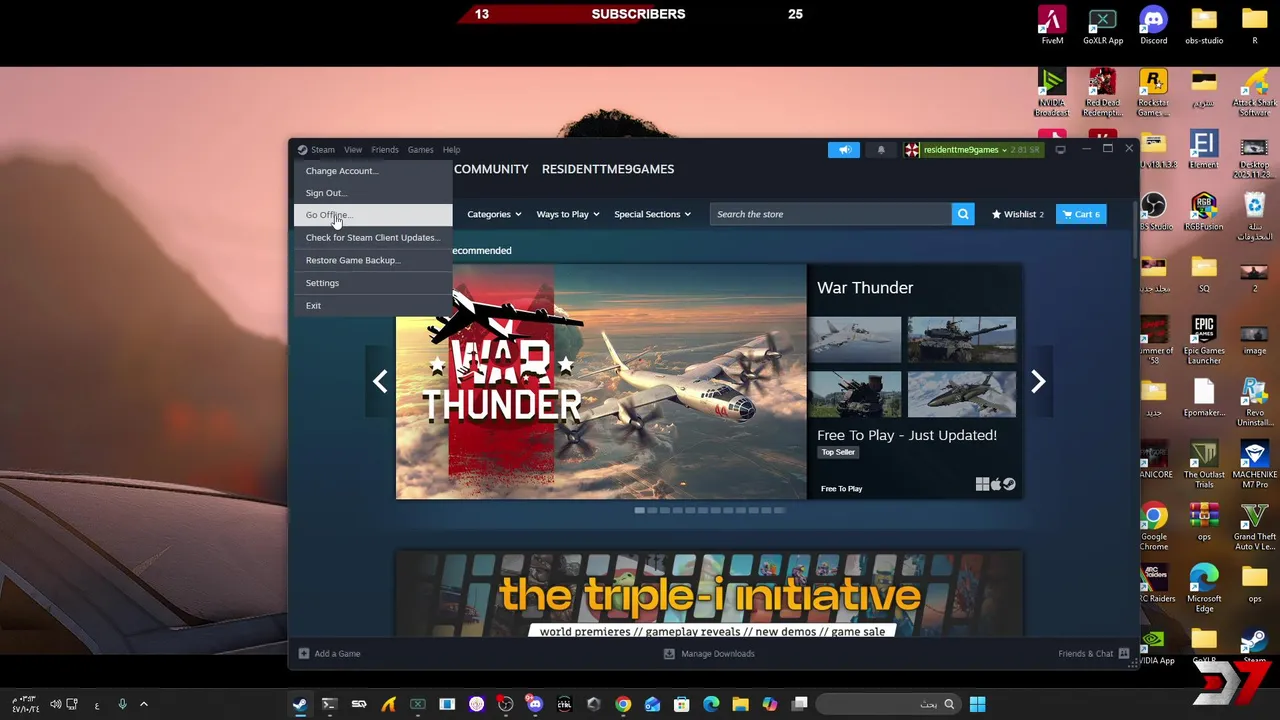Expand the Special Sections dropdown
Viewport: 1280px width, 720px height.
652,214
